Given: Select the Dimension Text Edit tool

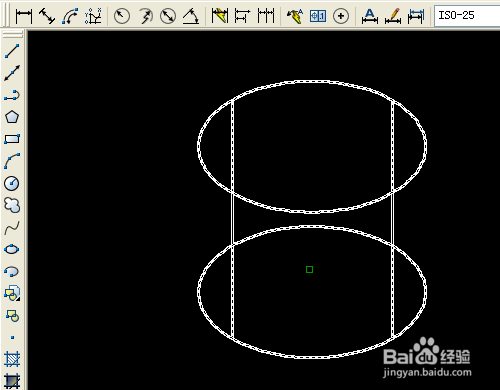Looking at the screenshot, I should point(393,16).
